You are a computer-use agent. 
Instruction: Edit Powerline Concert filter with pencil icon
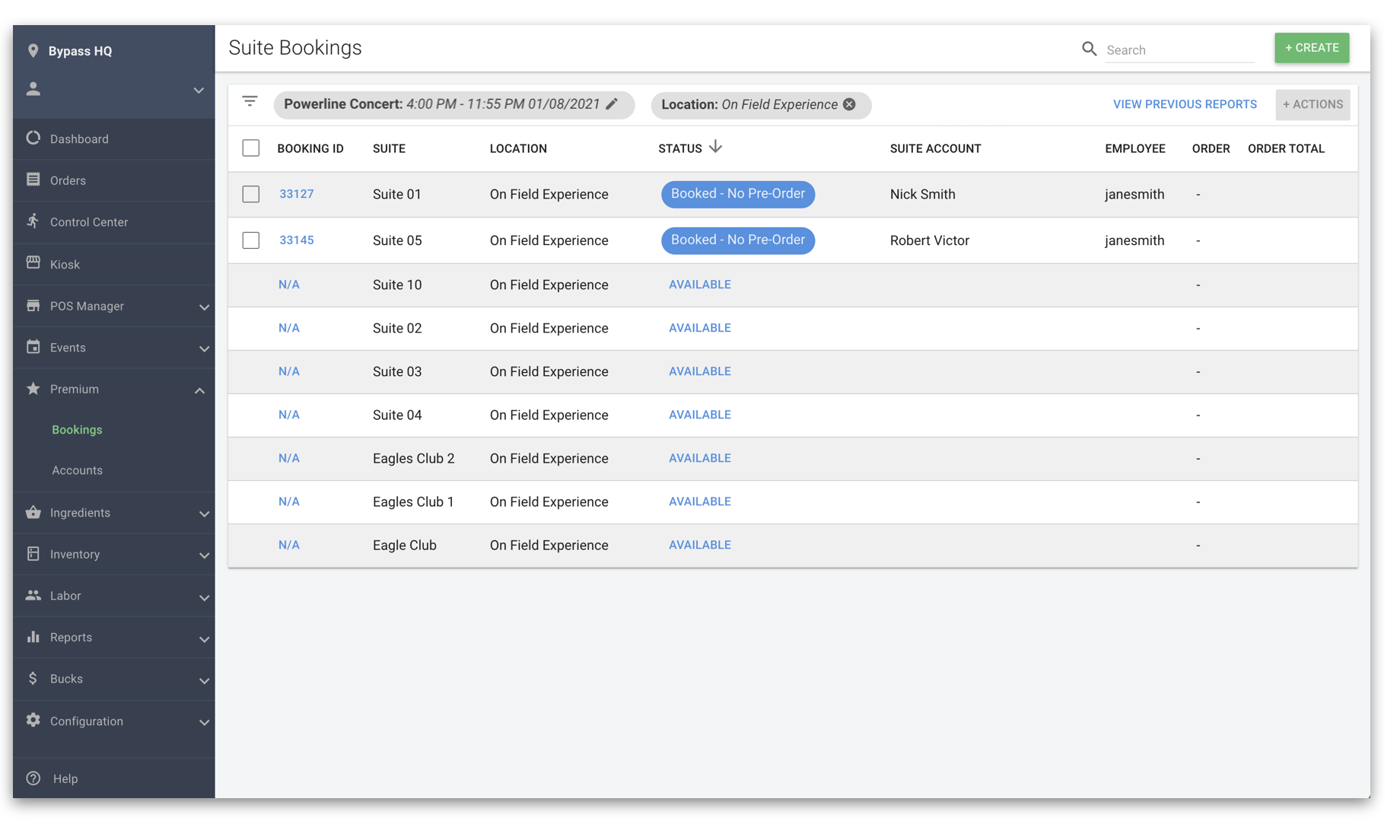click(612, 104)
